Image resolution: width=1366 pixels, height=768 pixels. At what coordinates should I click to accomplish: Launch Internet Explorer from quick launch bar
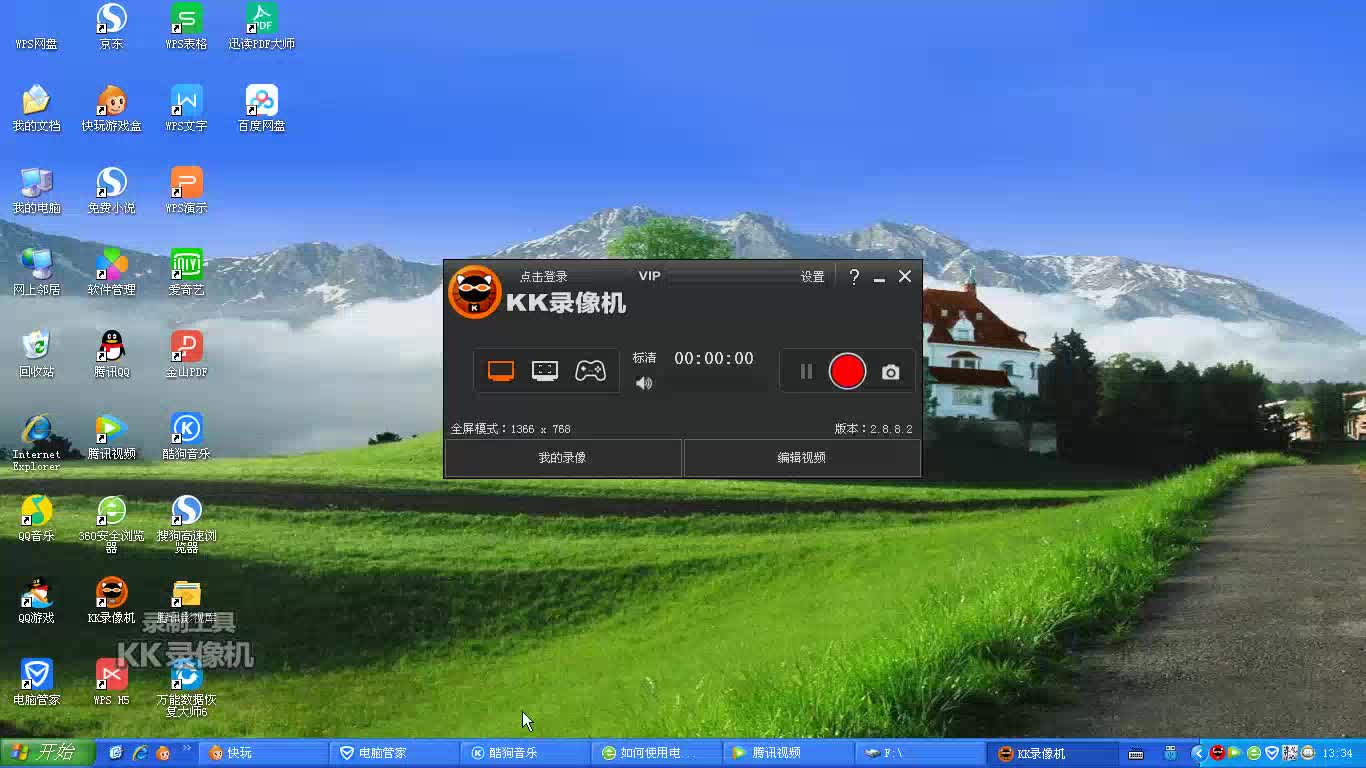pyautogui.click(x=140, y=753)
